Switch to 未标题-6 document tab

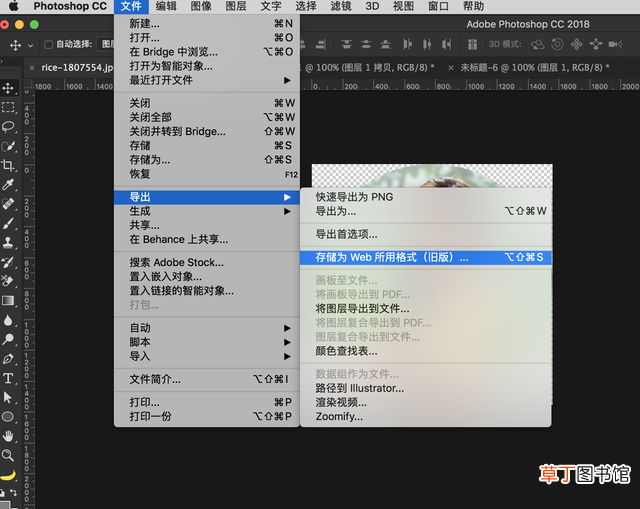click(x=535, y=67)
